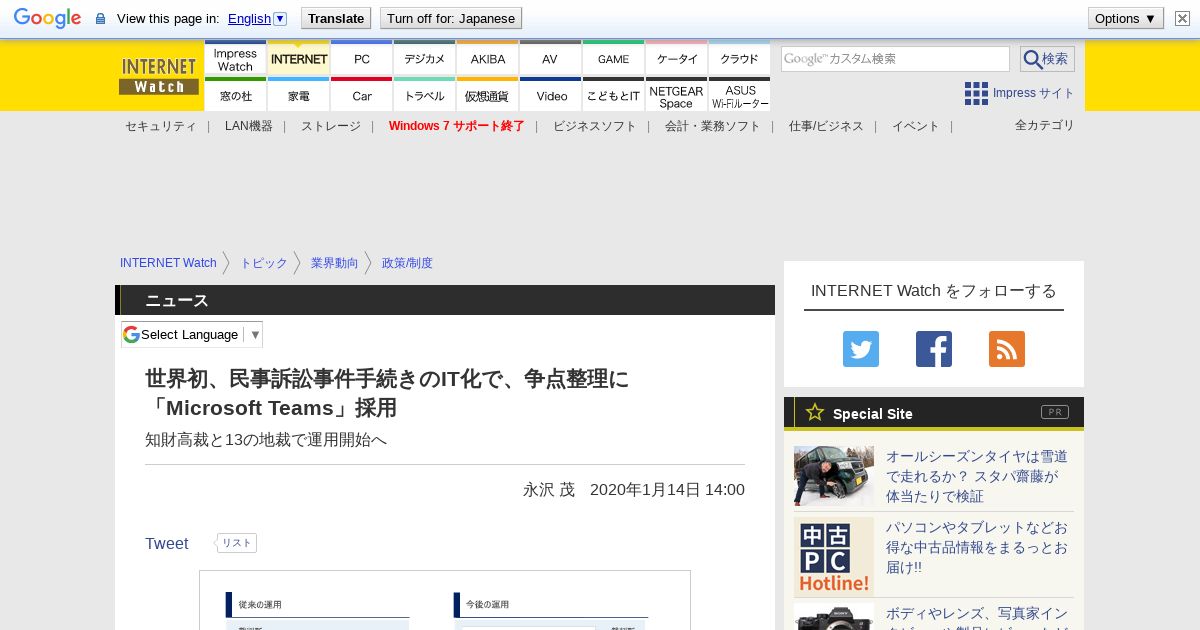Open the INTERNET tab
The image size is (1200, 630).
point(299,58)
